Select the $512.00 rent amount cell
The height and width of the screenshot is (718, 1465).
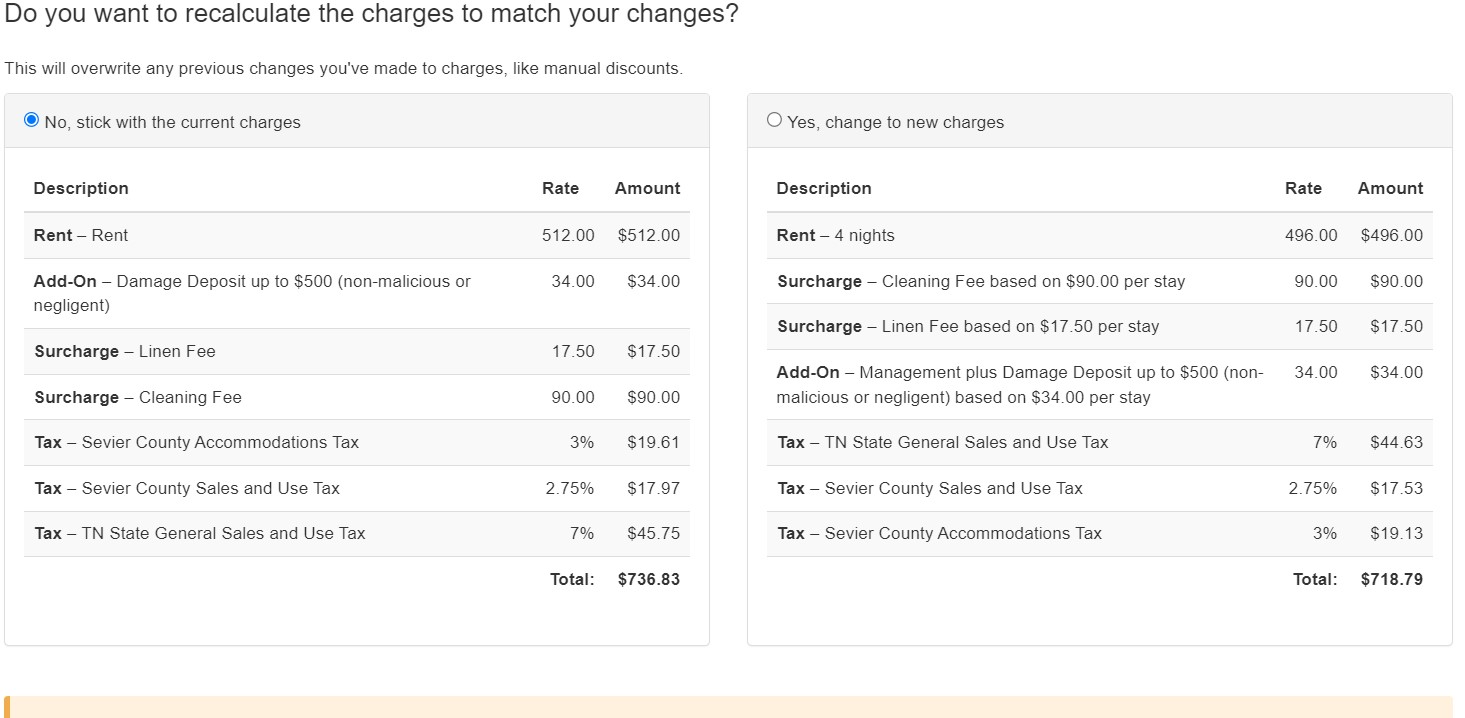tap(648, 235)
